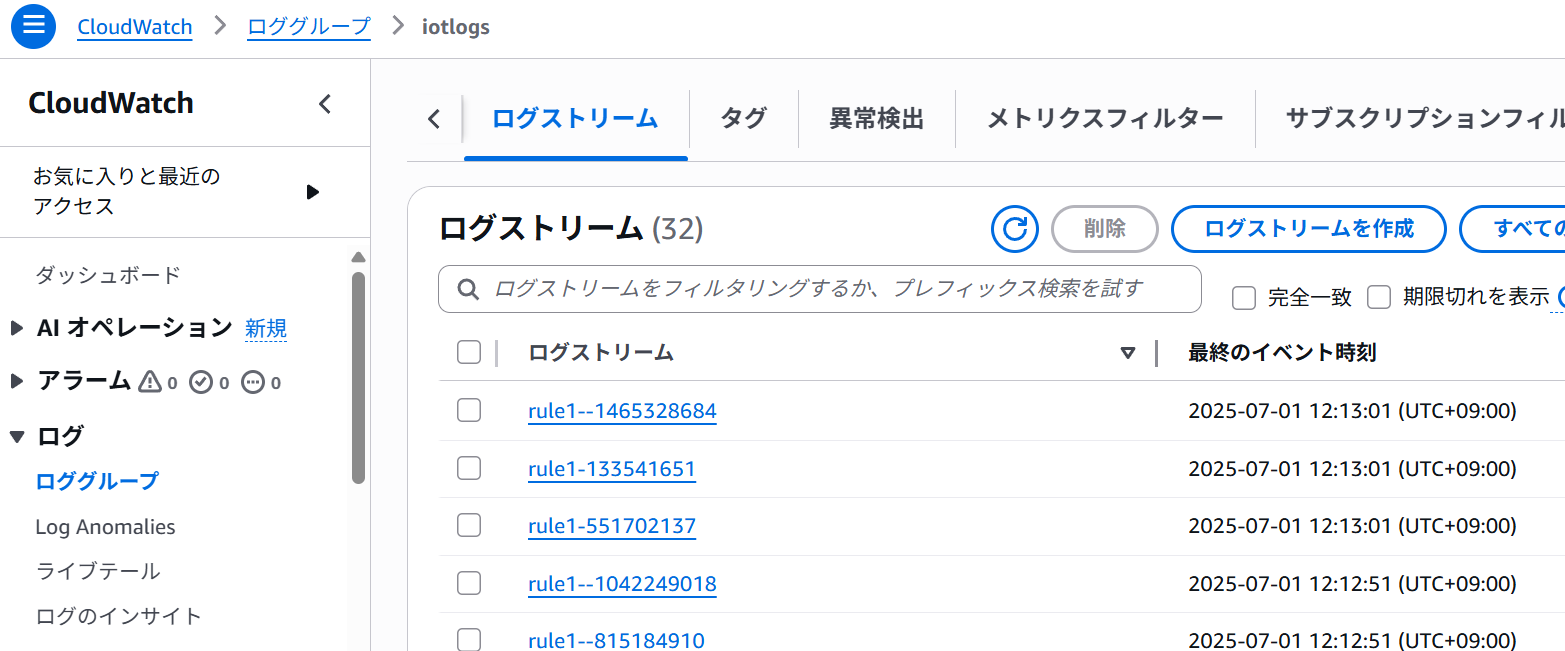Refresh the log streams list
This screenshot has width=1565, height=651.
(x=1015, y=229)
